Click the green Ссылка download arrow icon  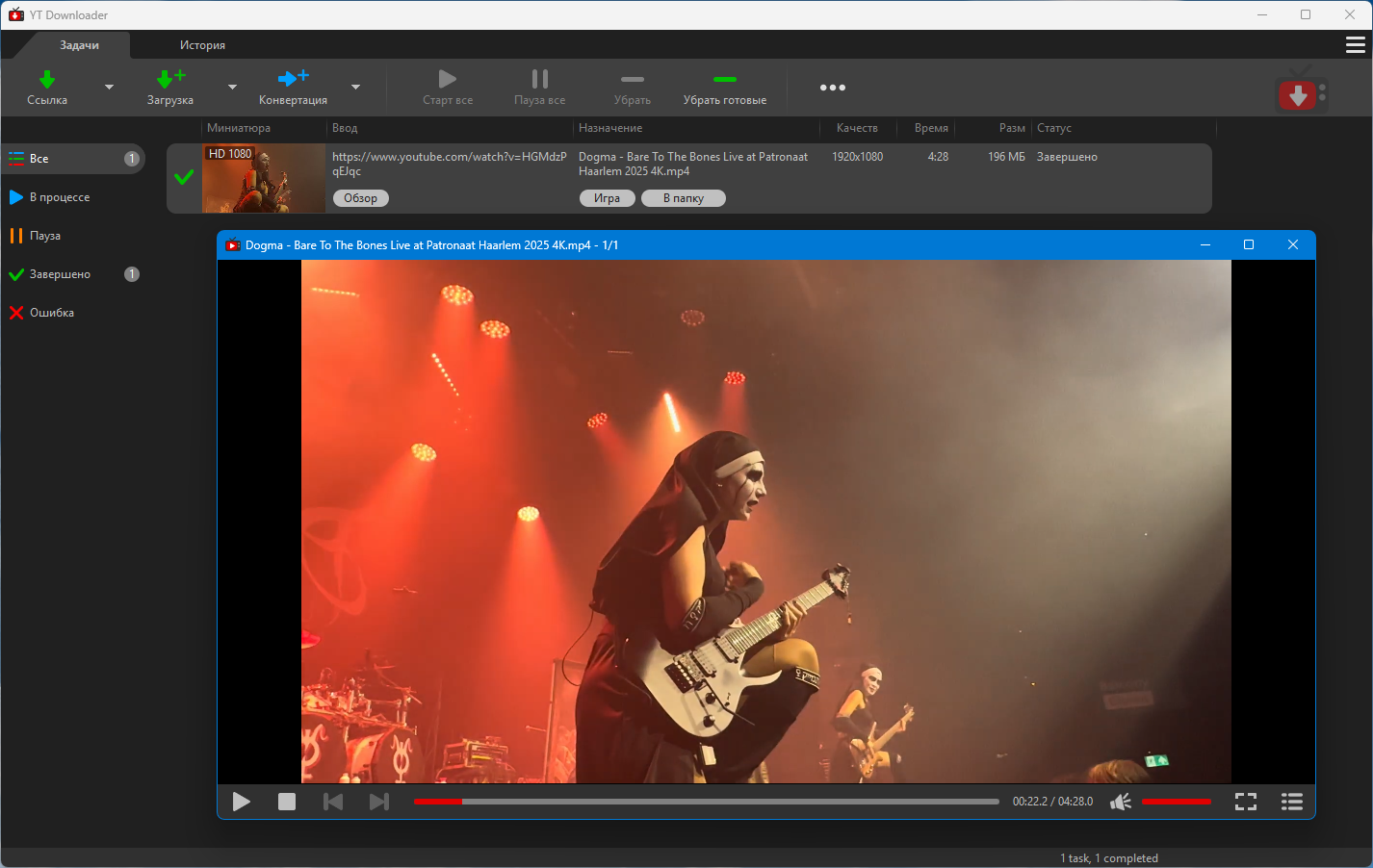click(x=46, y=79)
